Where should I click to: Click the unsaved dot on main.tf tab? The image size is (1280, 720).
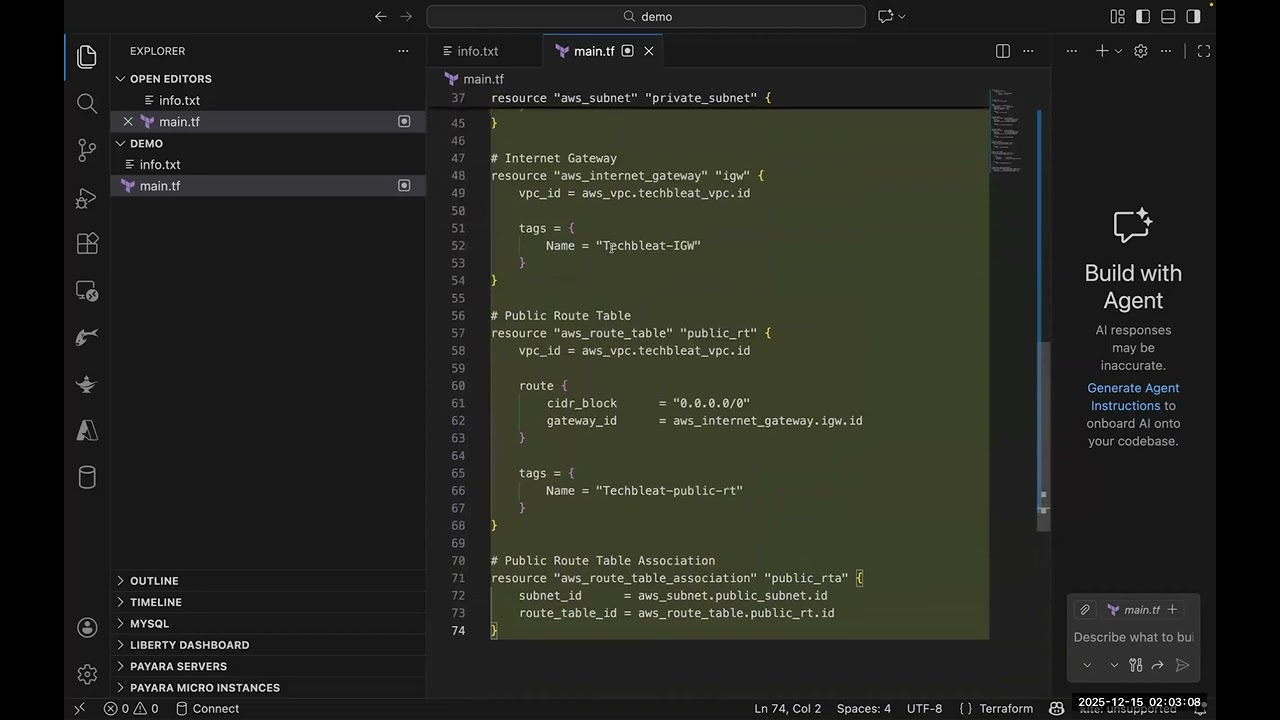[627, 51]
